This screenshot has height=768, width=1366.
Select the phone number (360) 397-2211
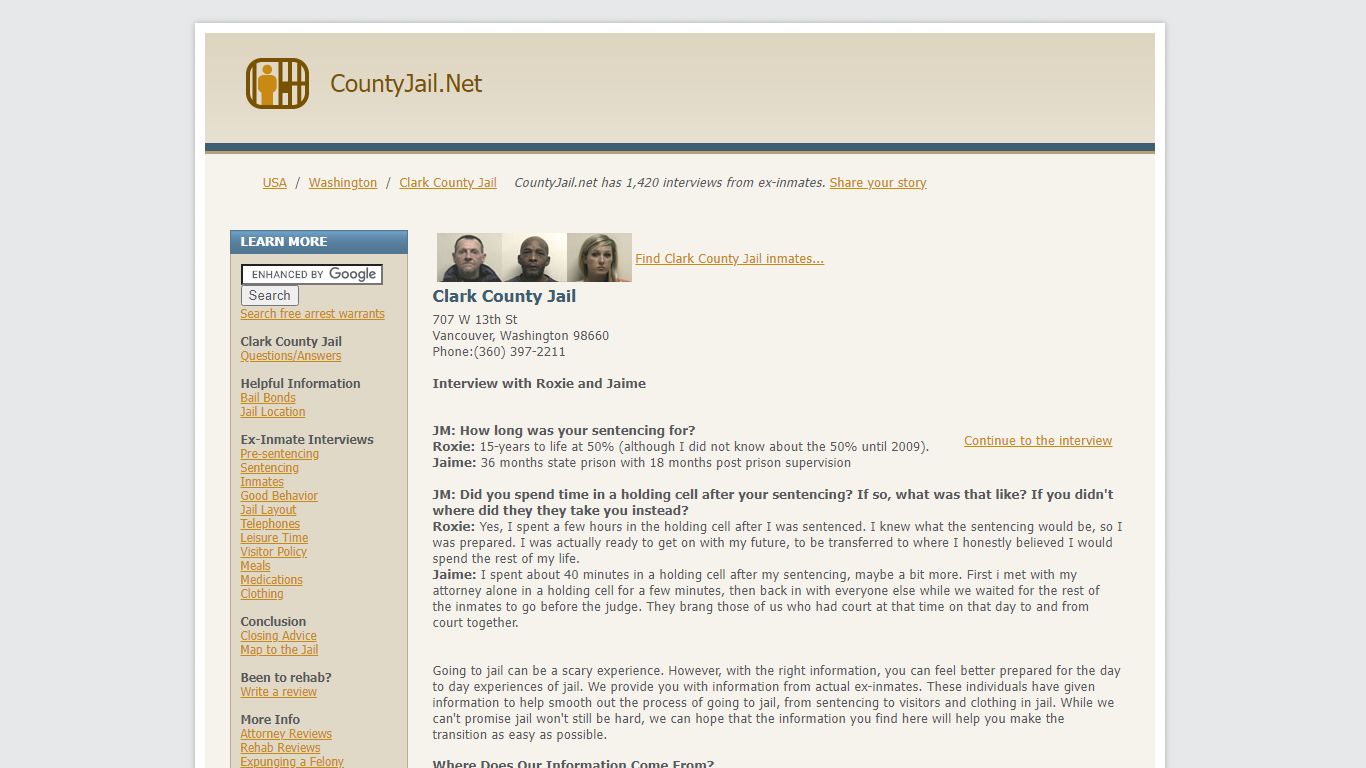pos(520,352)
